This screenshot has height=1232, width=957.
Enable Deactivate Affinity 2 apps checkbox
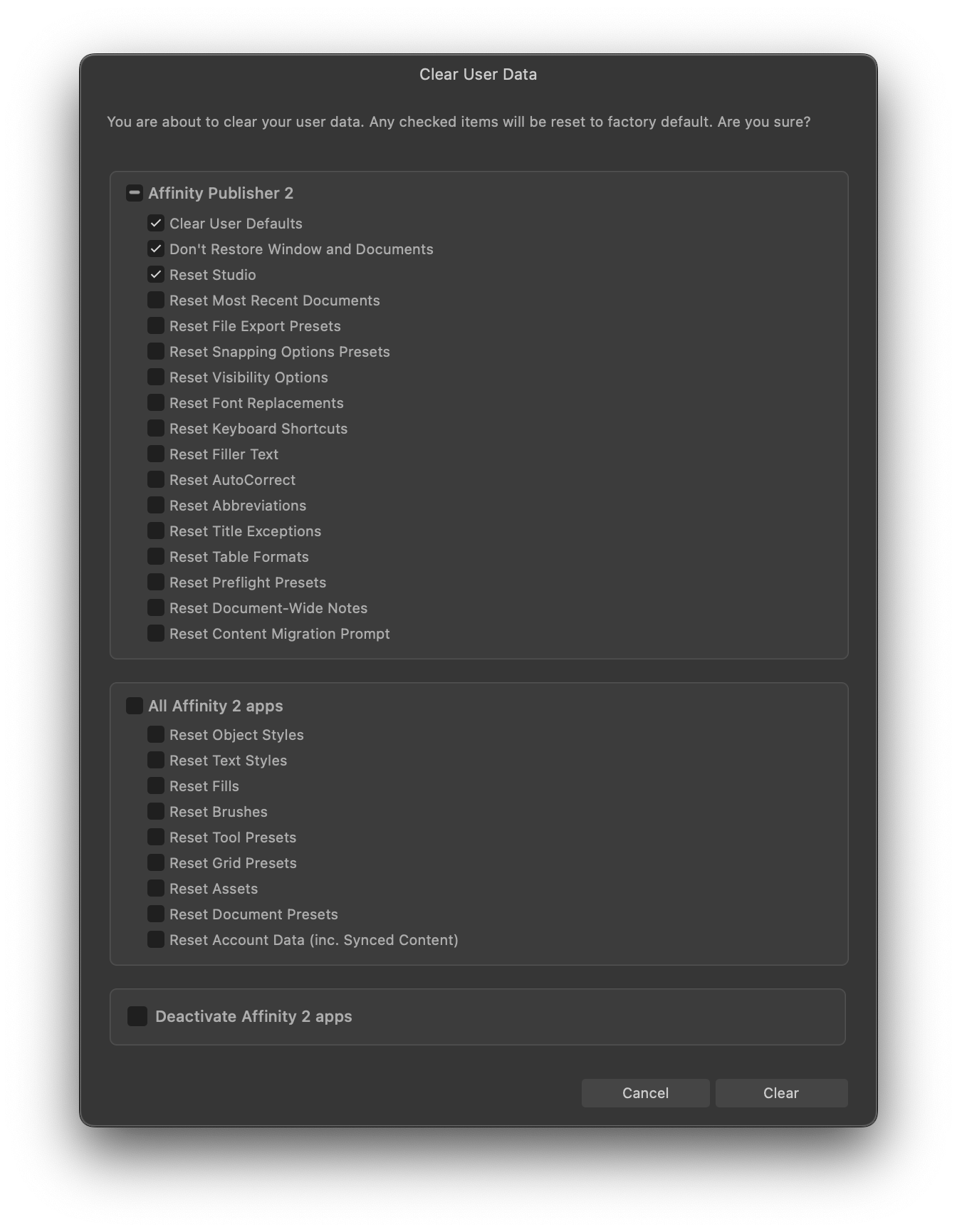pos(137,1016)
